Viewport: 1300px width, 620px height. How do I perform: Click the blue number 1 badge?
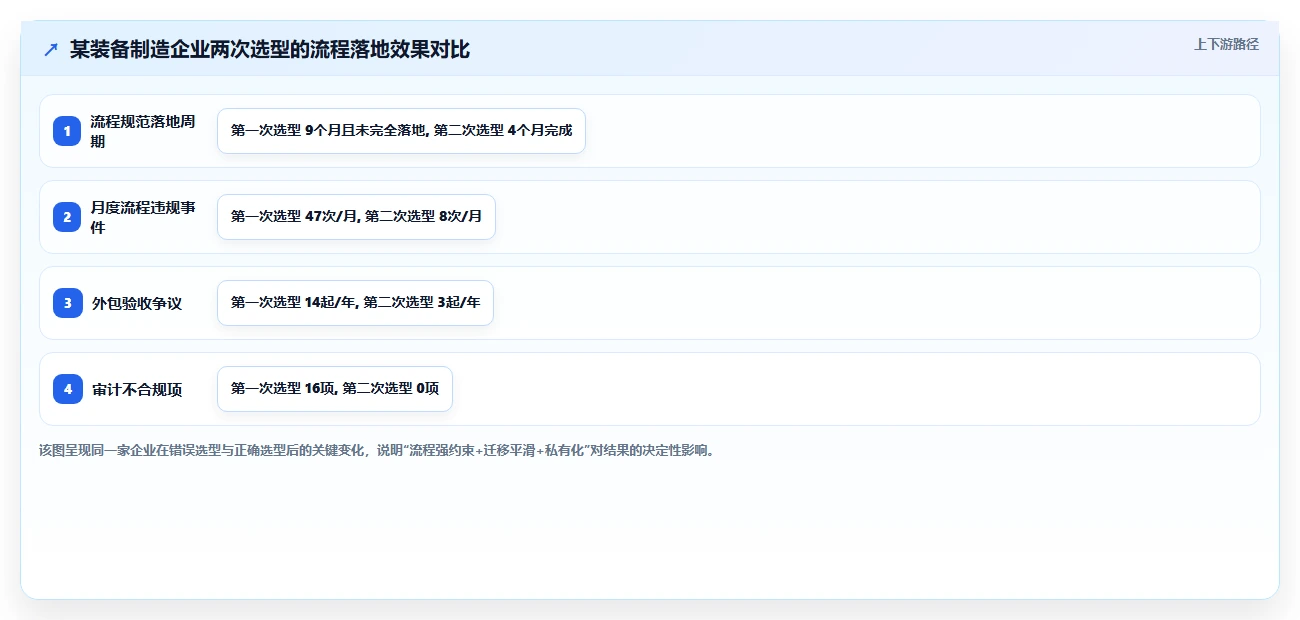pos(68,131)
